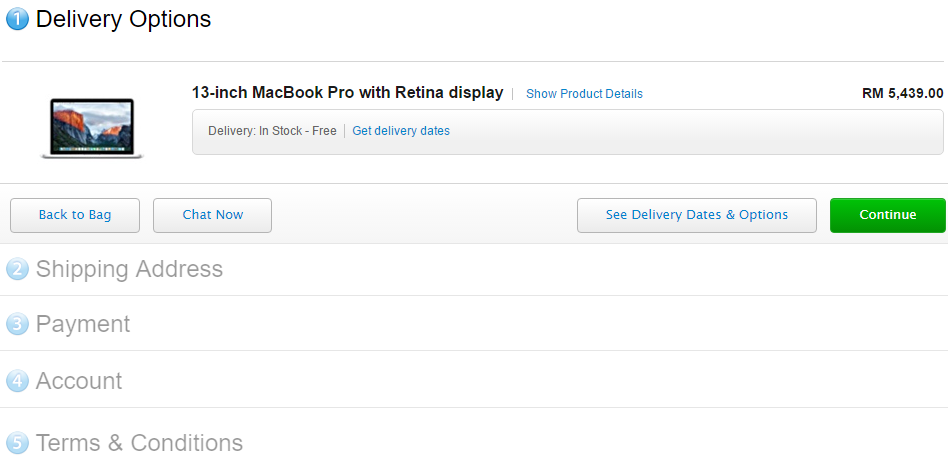Select the Delivery Options heading
948x468 pixels.
point(123,19)
